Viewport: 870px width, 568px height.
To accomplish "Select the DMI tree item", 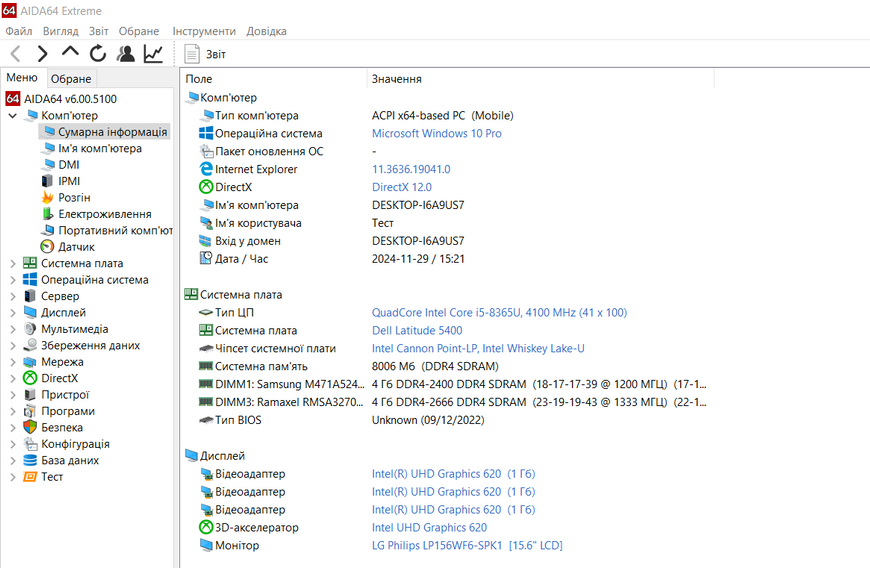I will tap(69, 165).
